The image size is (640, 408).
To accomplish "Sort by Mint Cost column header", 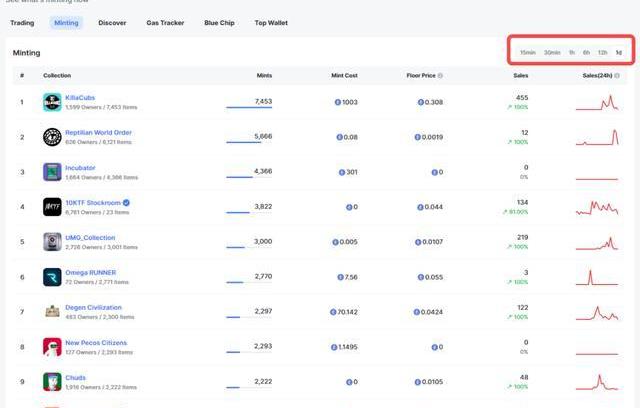I will tap(343, 76).
